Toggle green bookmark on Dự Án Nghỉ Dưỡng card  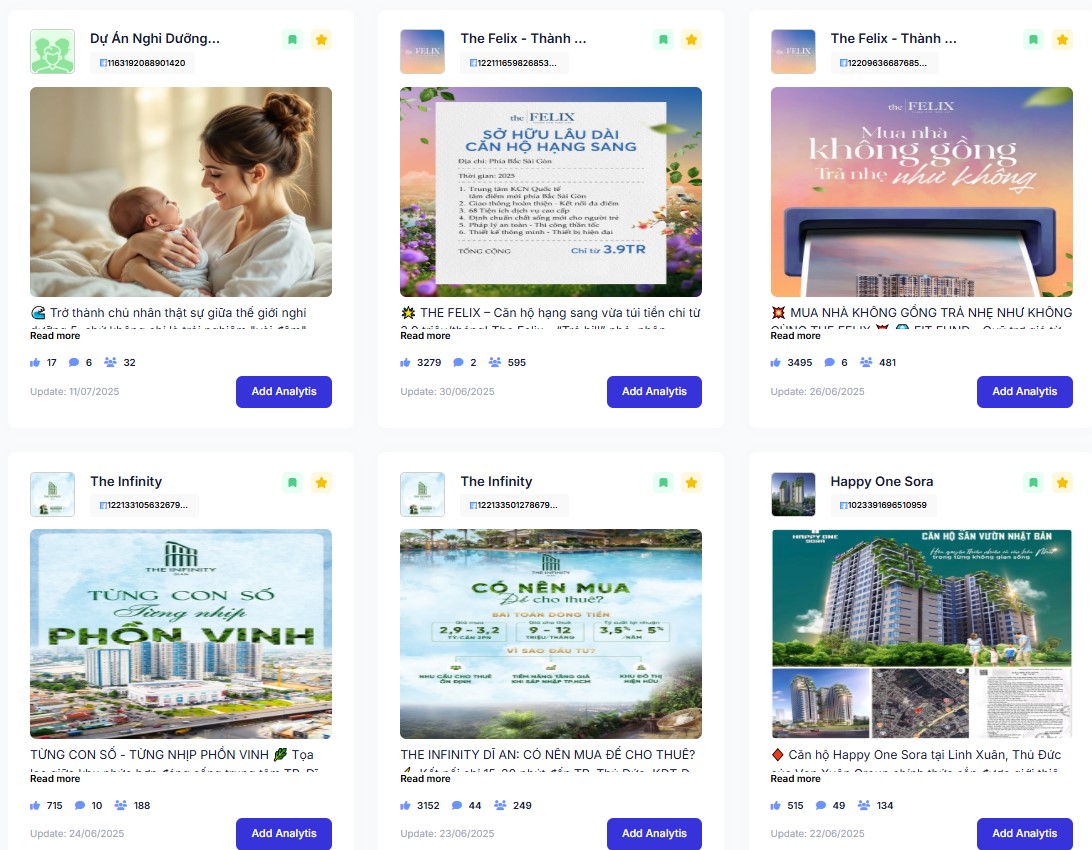[292, 40]
